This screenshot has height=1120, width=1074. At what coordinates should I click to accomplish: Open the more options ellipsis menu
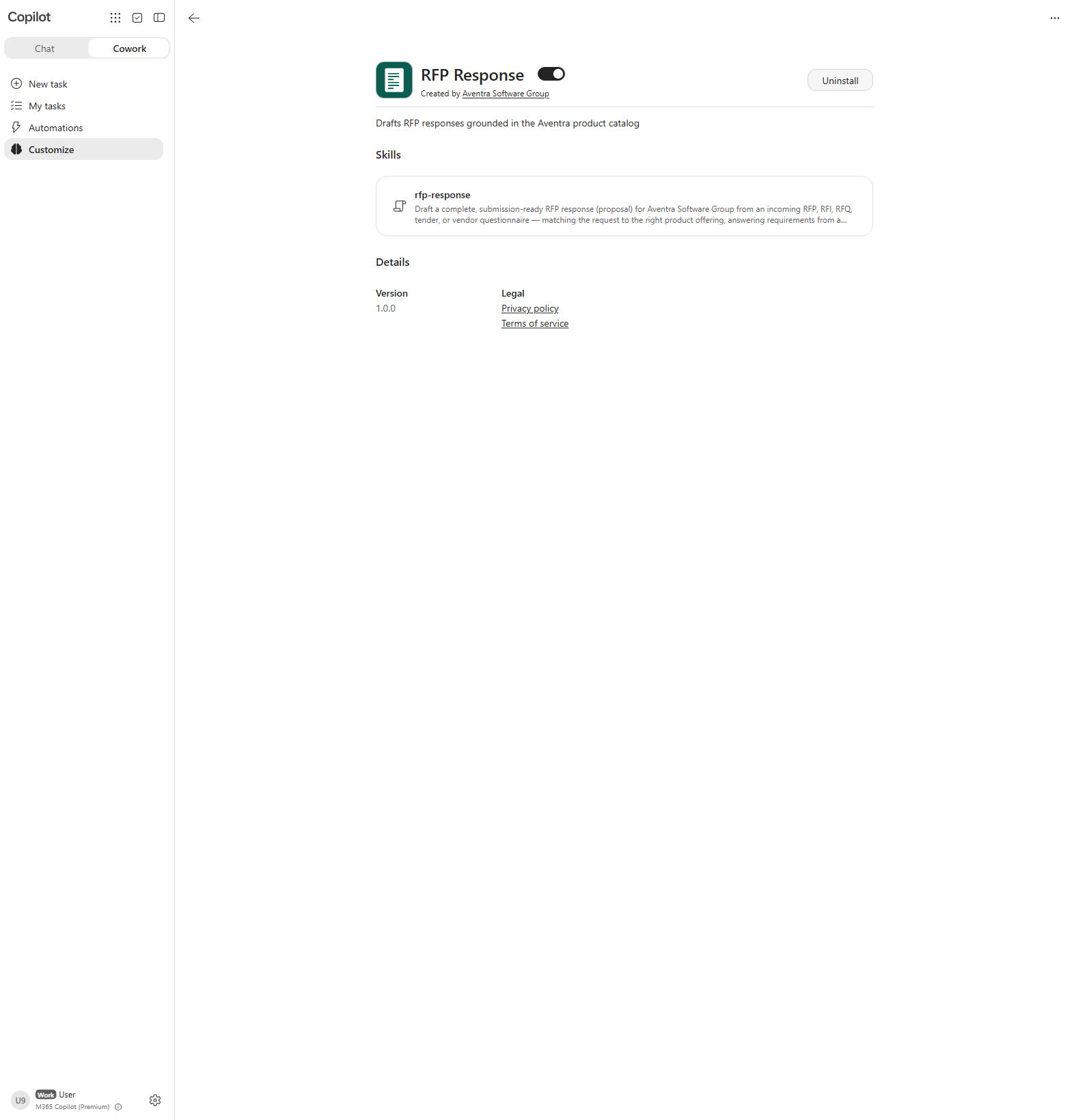[1055, 18]
